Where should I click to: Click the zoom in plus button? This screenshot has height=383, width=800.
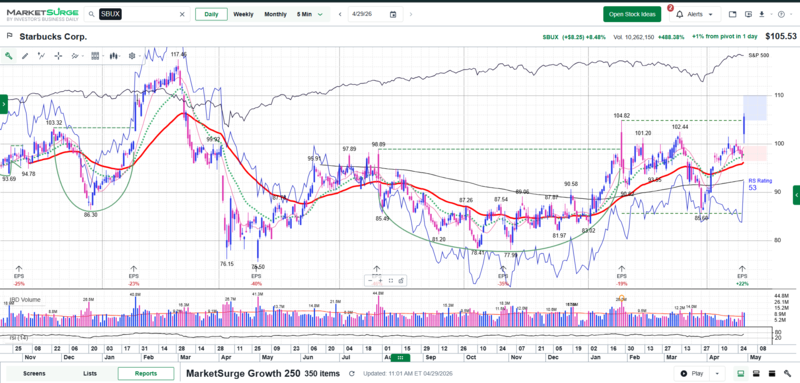pos(380,280)
